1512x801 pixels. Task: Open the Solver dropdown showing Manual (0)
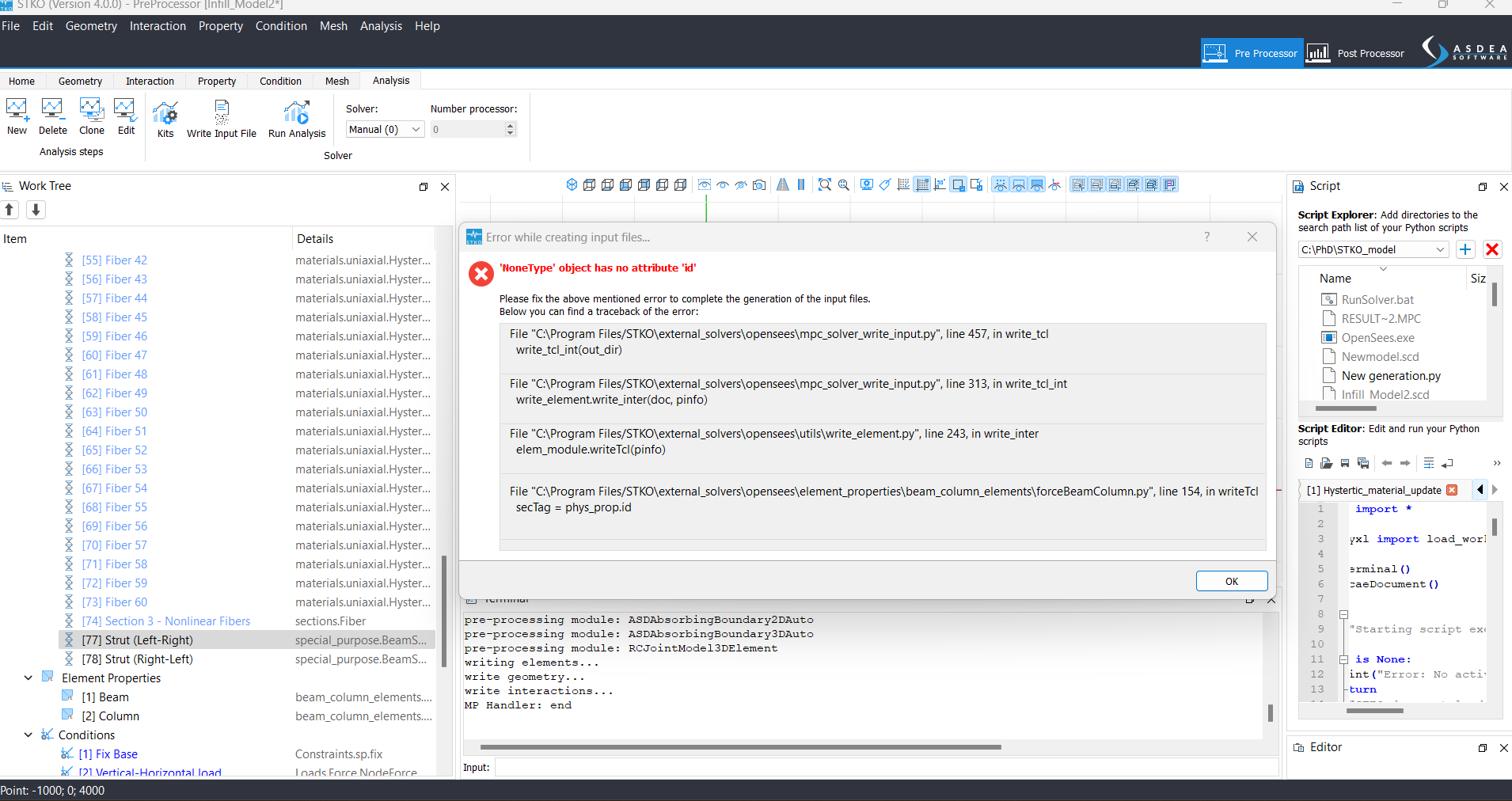click(386, 129)
